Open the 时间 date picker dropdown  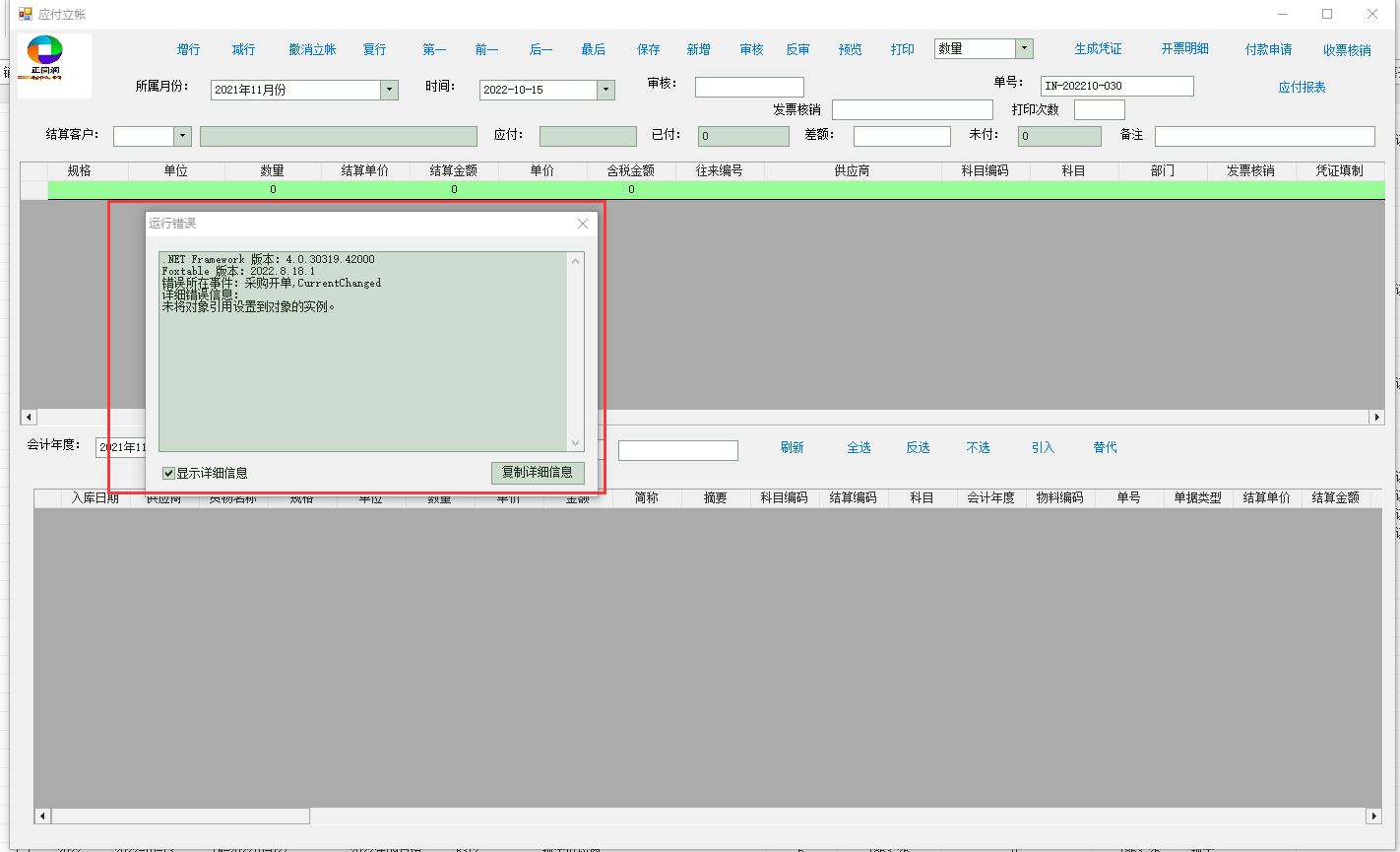point(605,90)
